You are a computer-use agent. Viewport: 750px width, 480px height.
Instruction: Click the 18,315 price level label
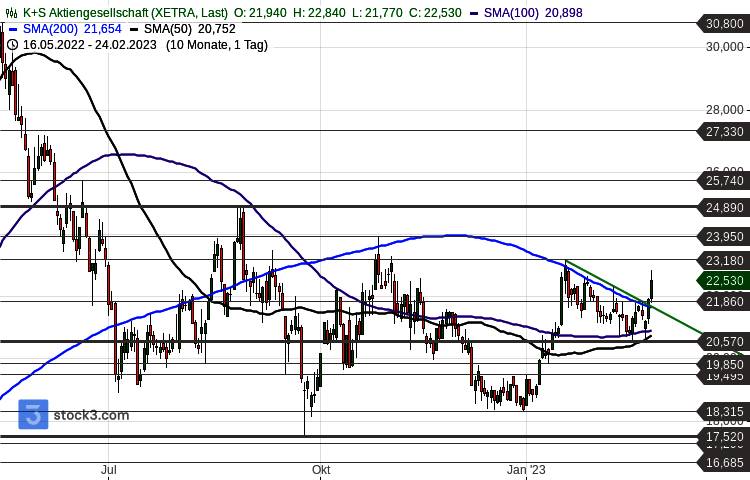pos(724,412)
